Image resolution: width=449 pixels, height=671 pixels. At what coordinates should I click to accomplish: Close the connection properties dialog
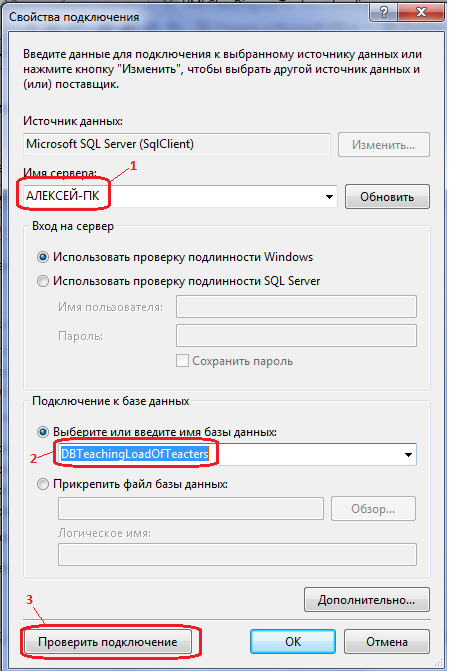point(421,12)
